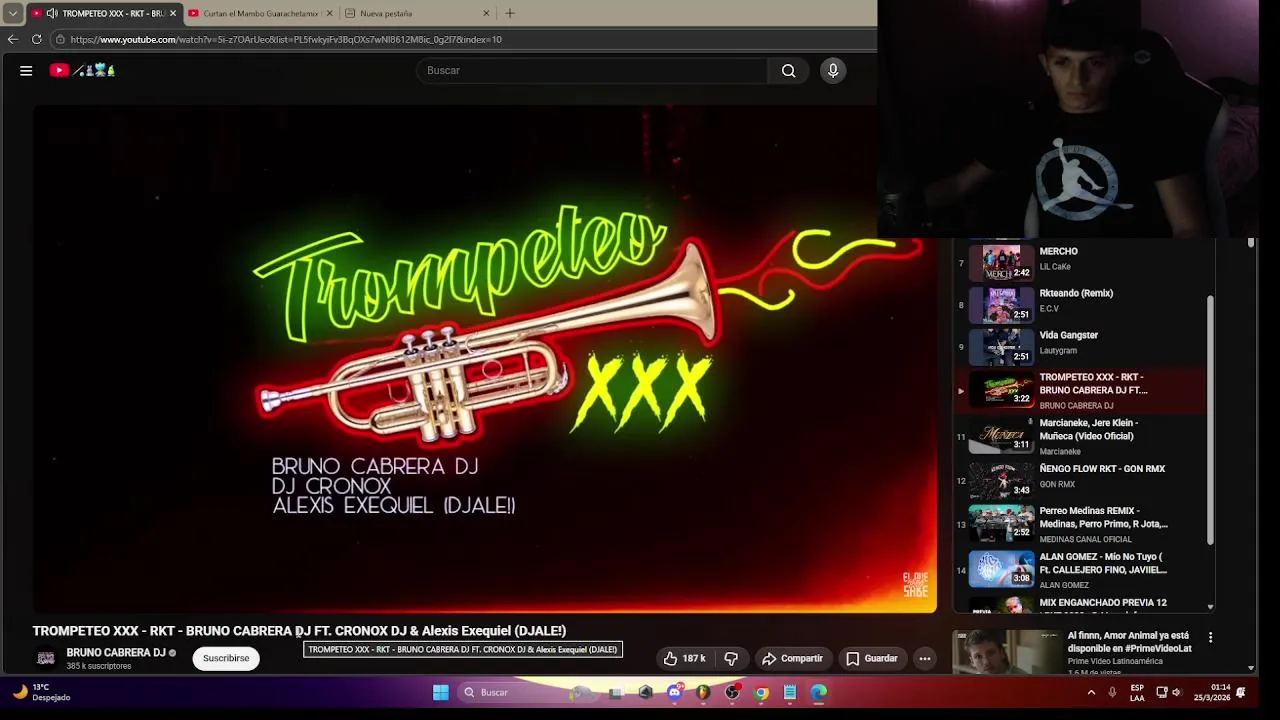Dislike the video with thumbs down
The width and height of the screenshot is (1280, 720).
pyautogui.click(x=731, y=658)
